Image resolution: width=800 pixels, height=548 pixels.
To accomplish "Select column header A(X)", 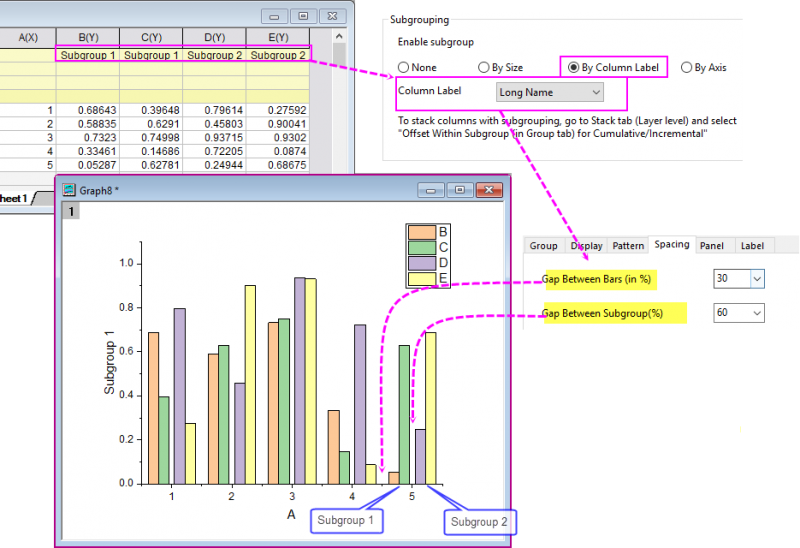I will 28,38.
